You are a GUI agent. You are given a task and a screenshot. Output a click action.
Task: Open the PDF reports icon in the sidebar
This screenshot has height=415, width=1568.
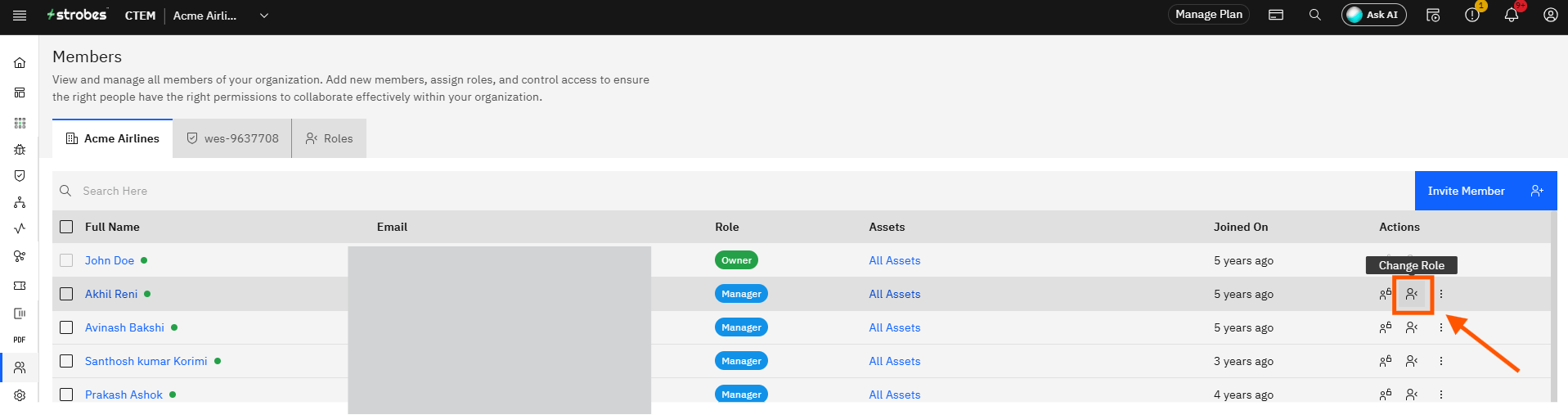tap(20, 340)
